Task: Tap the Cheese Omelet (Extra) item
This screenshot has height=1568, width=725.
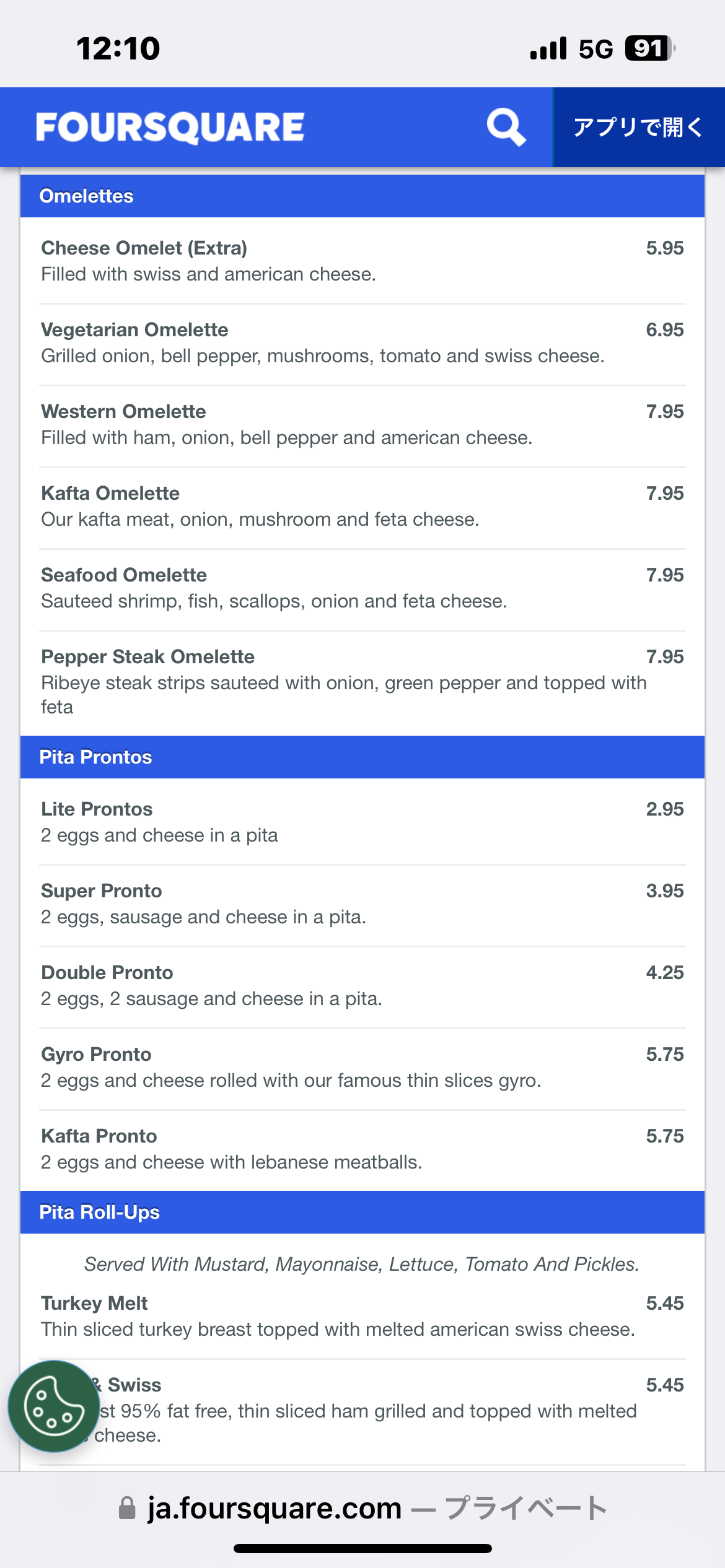Action: (144, 248)
